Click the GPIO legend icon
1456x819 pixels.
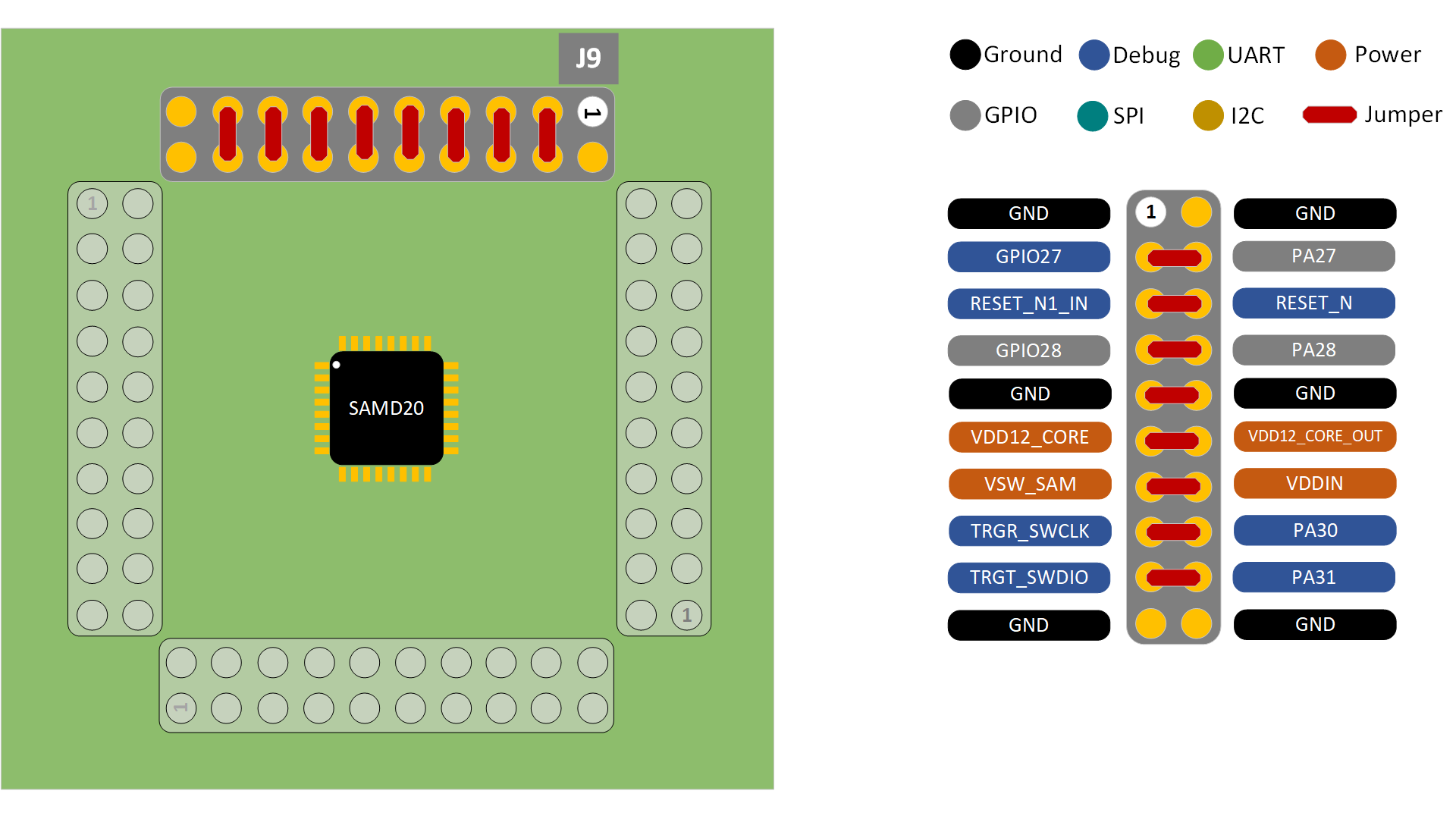point(965,115)
